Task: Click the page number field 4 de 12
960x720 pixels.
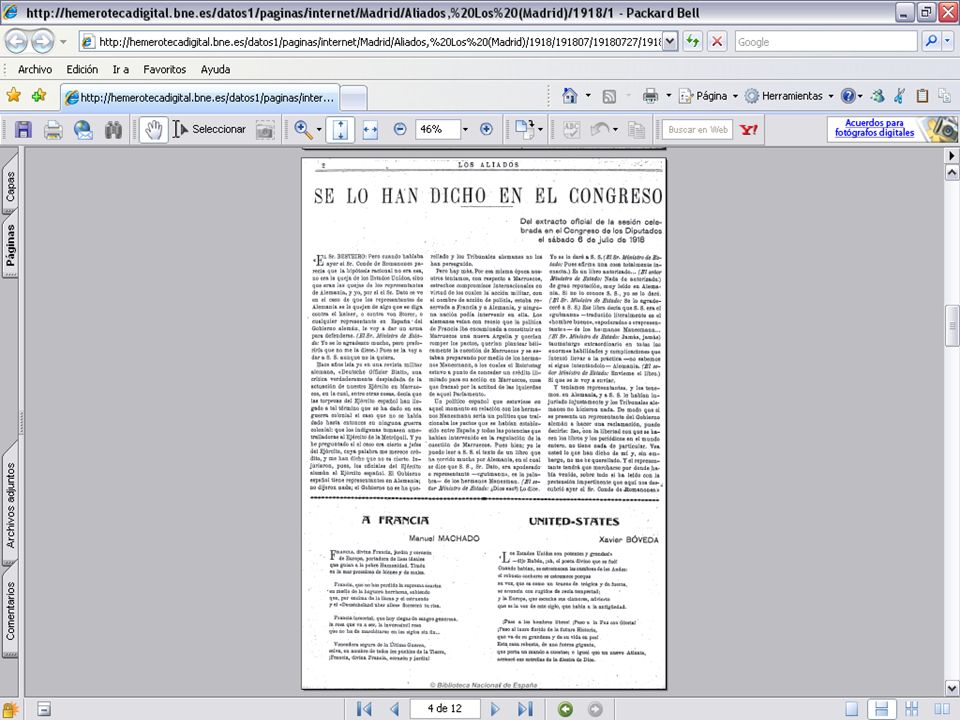Action: click(x=444, y=708)
